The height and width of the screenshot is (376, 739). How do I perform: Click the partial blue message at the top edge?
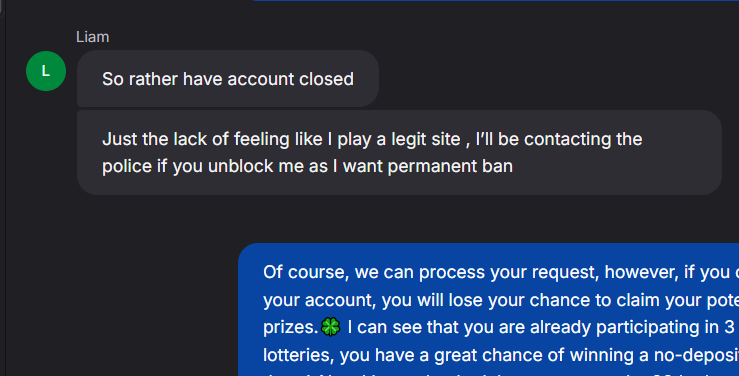point(496,0)
